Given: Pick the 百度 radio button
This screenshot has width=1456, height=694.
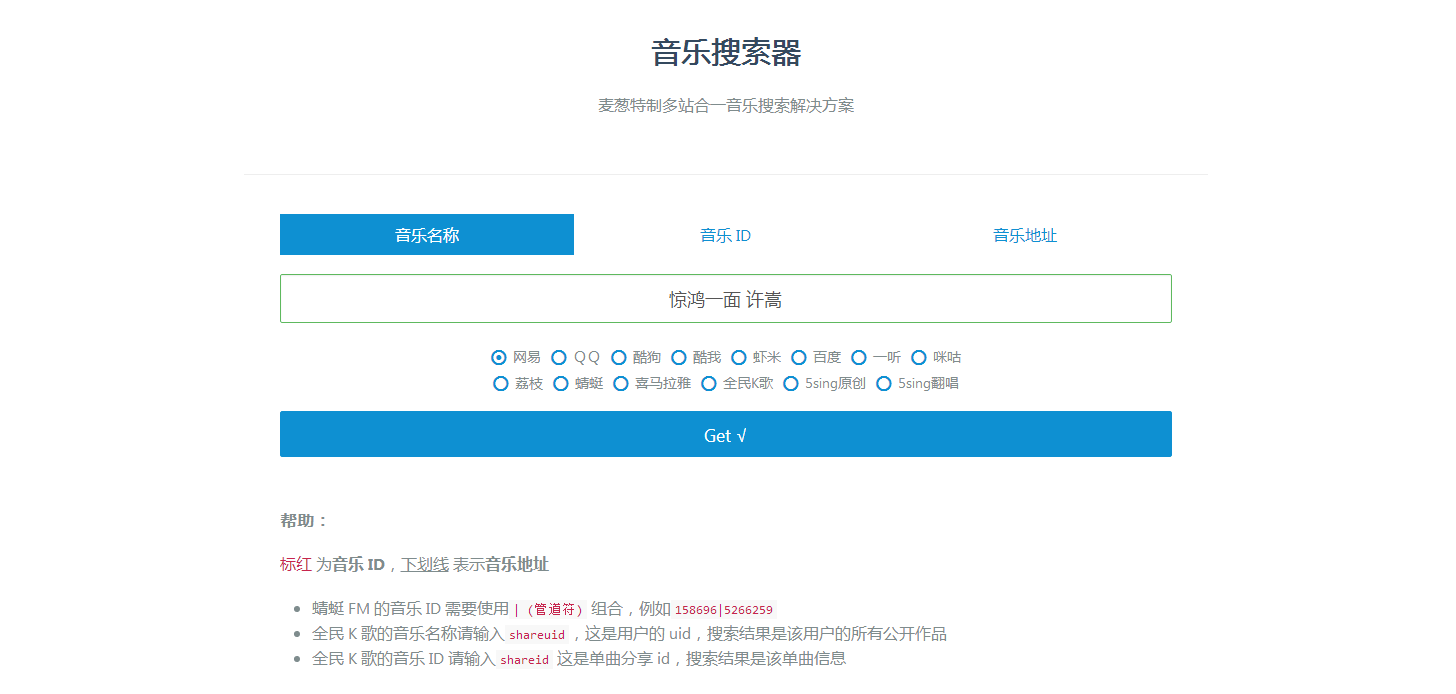Looking at the screenshot, I should pyautogui.click(x=799, y=357).
